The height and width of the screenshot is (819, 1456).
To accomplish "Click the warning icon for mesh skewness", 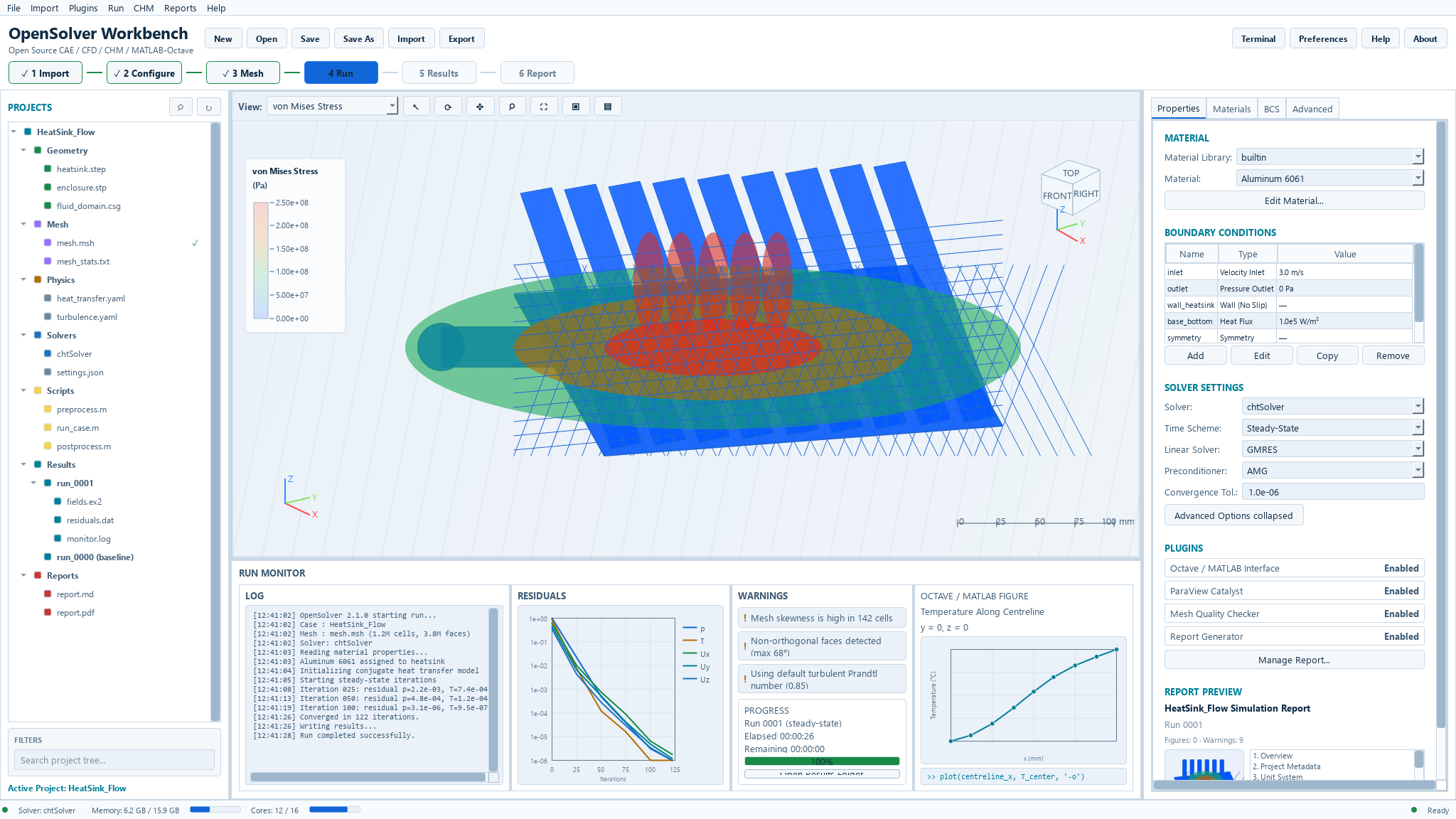I will point(745,618).
